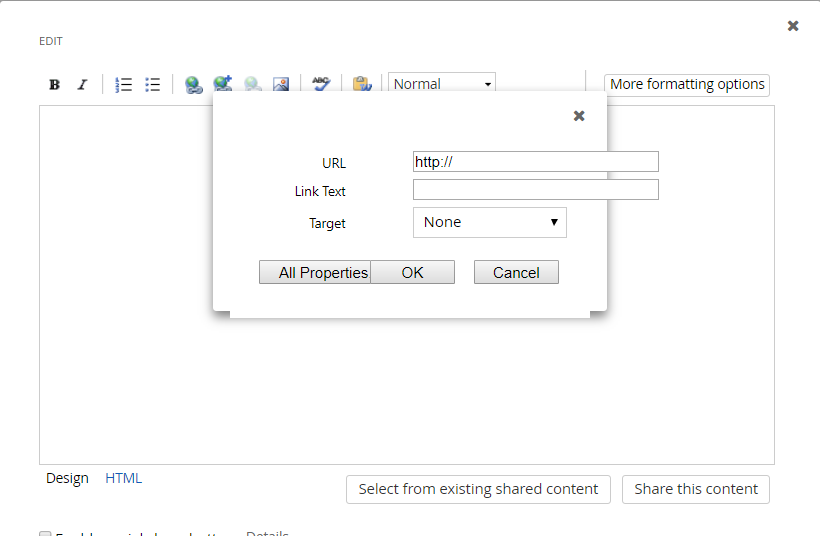The height and width of the screenshot is (536, 820).
Task: Close the Edit window
Action: pos(793,26)
